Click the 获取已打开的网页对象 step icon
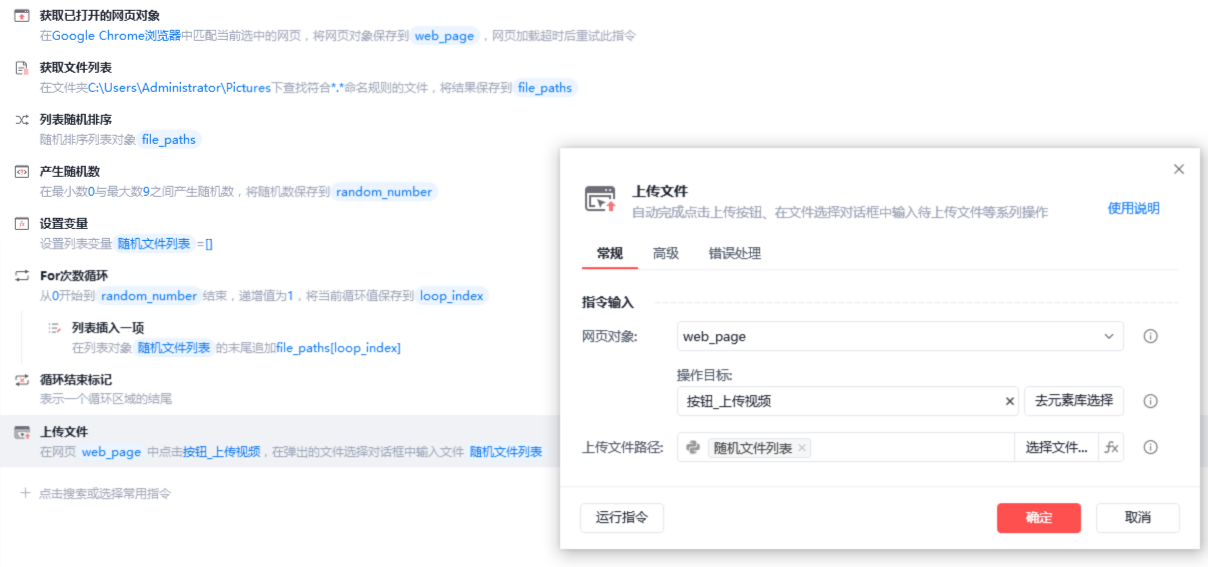Viewport: 1208px width, 567px height. pos(21,16)
